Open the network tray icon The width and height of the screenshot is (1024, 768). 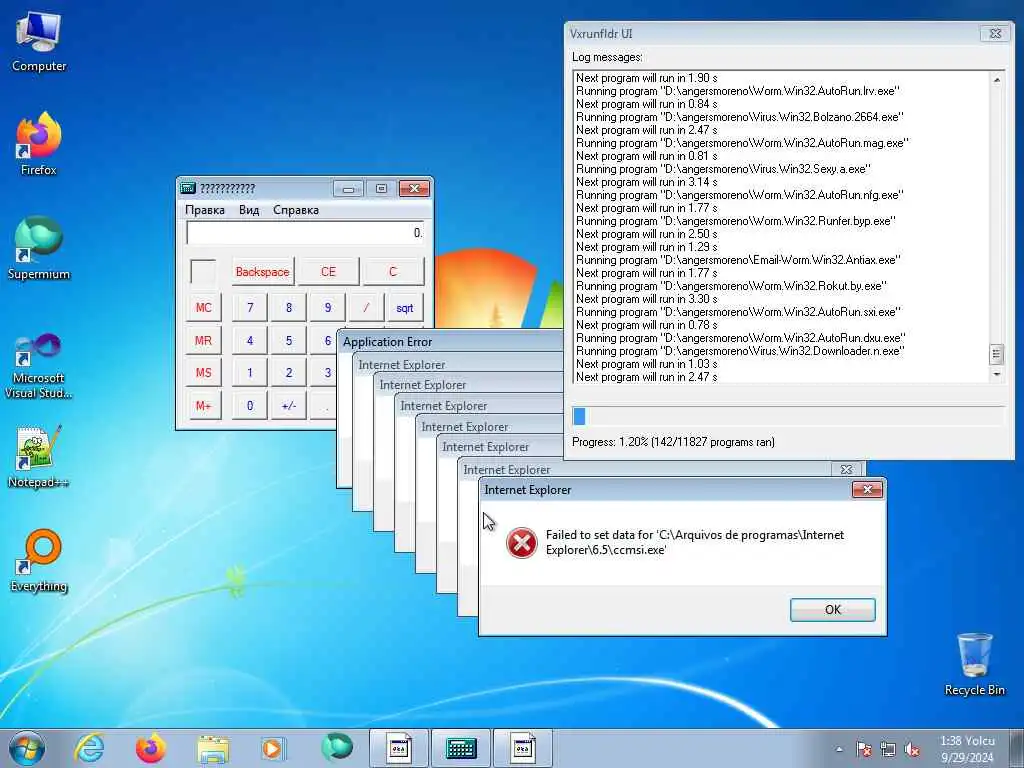click(x=888, y=750)
